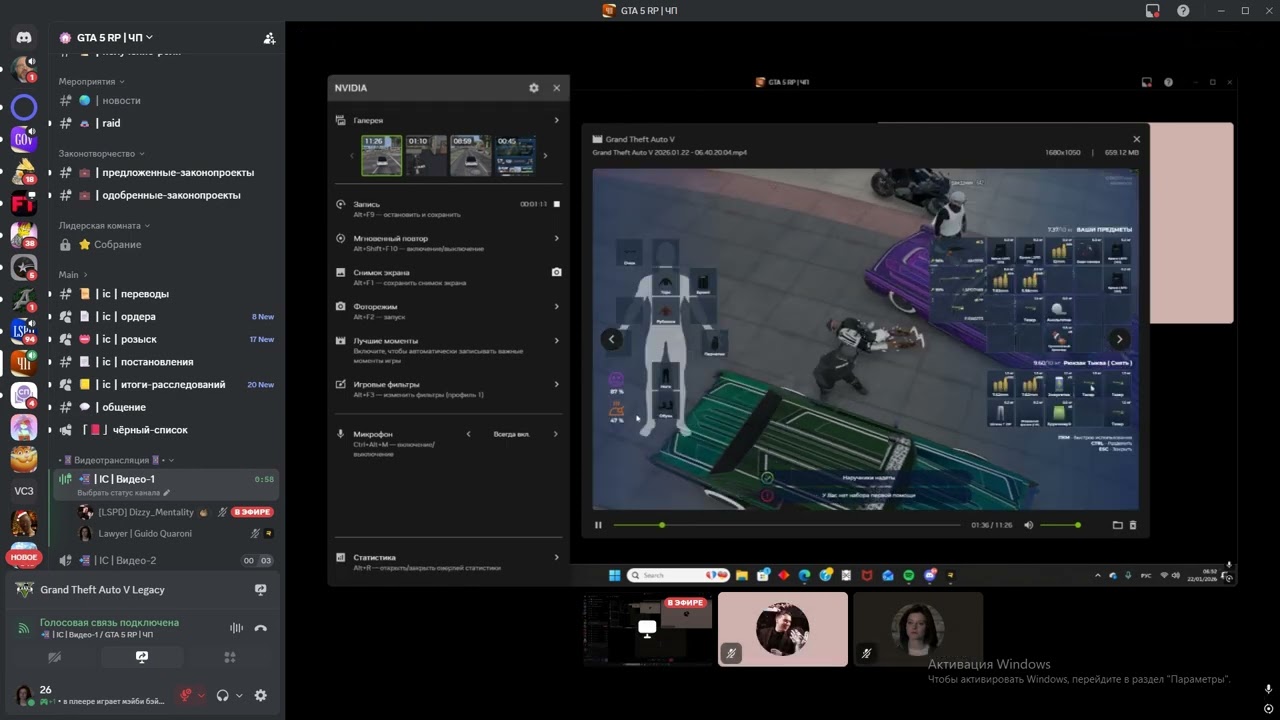Collapse the Видеотрансляция category
The width and height of the screenshot is (1280, 720).
pyautogui.click(x=117, y=460)
